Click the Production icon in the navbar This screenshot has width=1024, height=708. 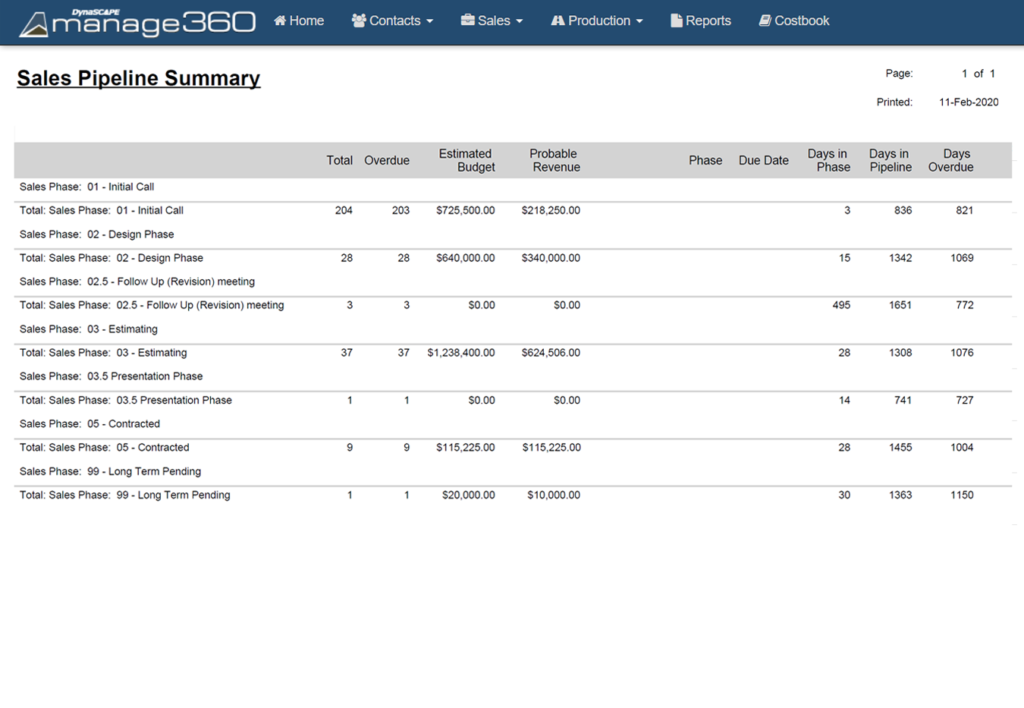coord(556,20)
